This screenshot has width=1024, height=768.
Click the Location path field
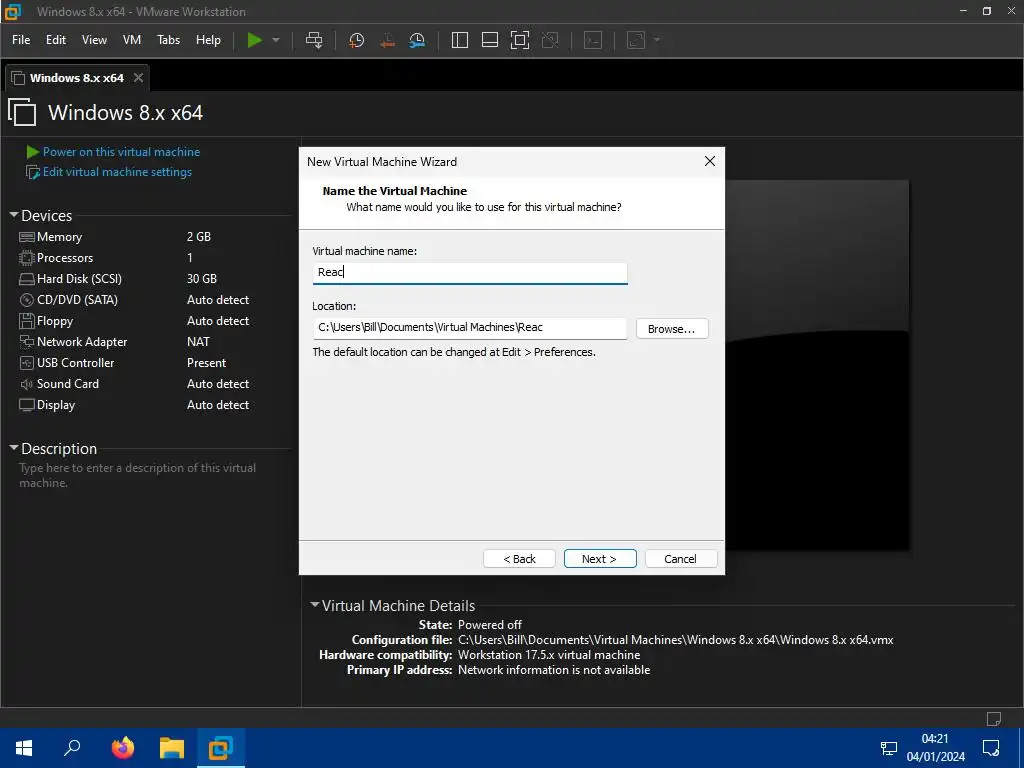point(470,328)
